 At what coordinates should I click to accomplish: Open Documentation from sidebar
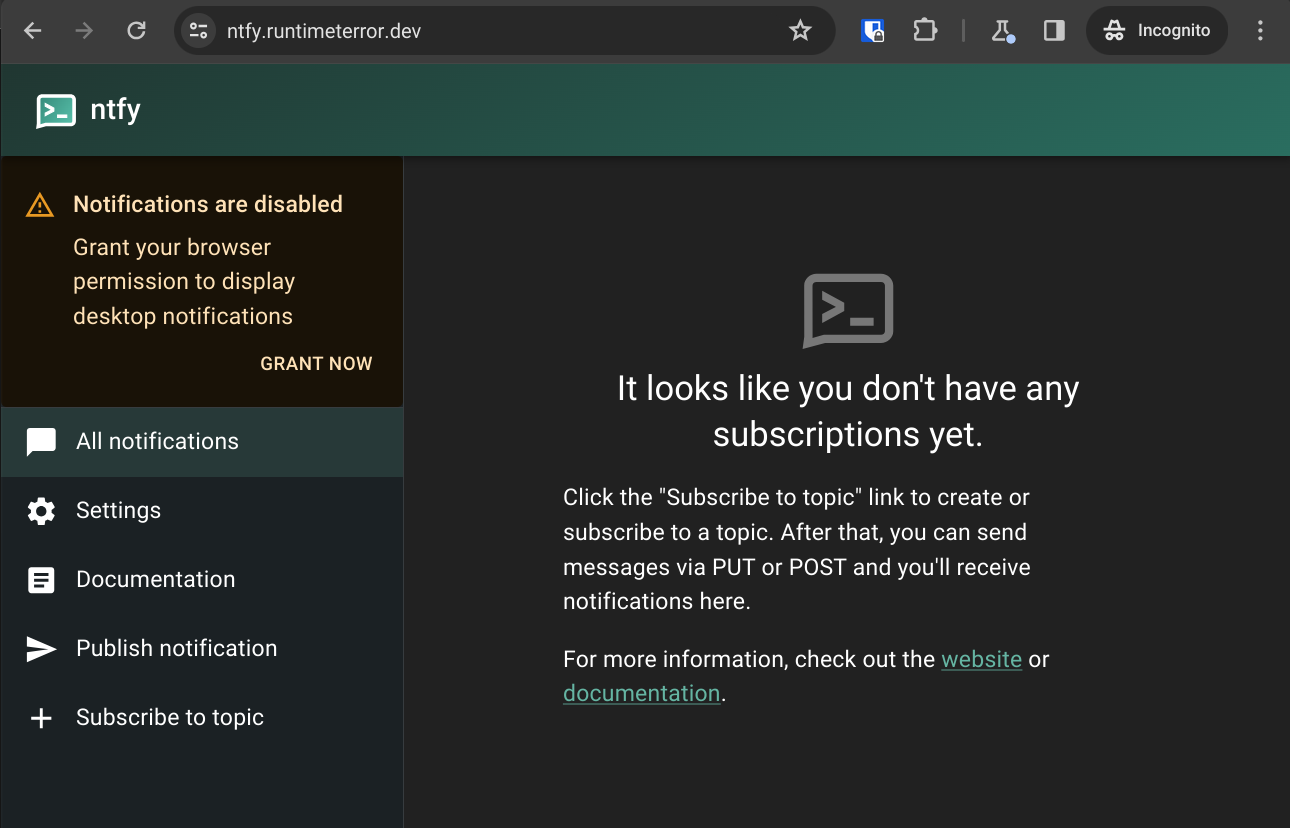[x=202, y=580]
